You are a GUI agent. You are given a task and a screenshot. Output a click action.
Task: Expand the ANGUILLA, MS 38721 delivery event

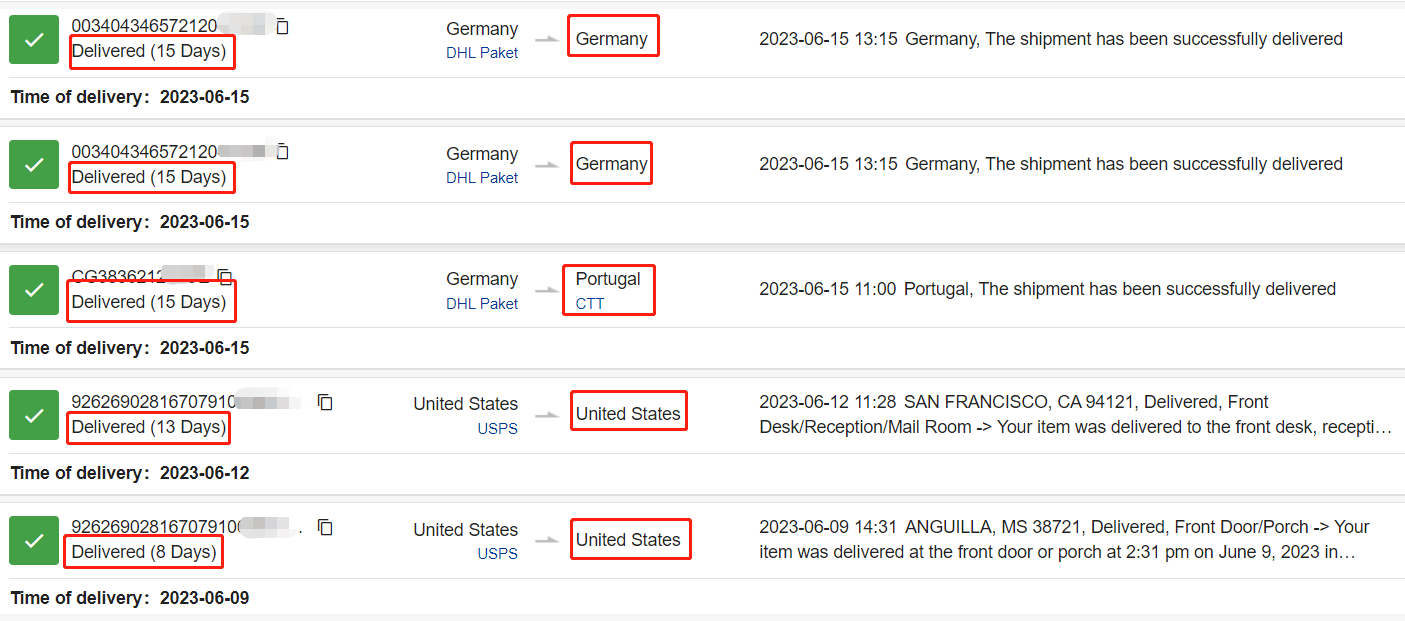click(1064, 540)
